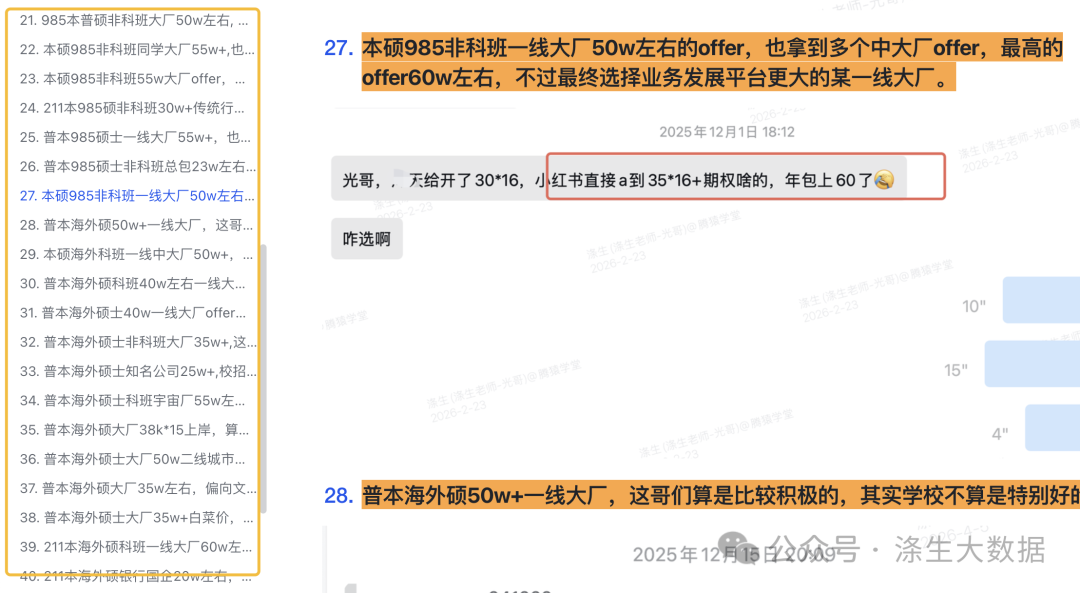Image resolution: width=1080 pixels, height=593 pixels.
Task: Play the 4" voice message bubble
Action: [1052, 428]
